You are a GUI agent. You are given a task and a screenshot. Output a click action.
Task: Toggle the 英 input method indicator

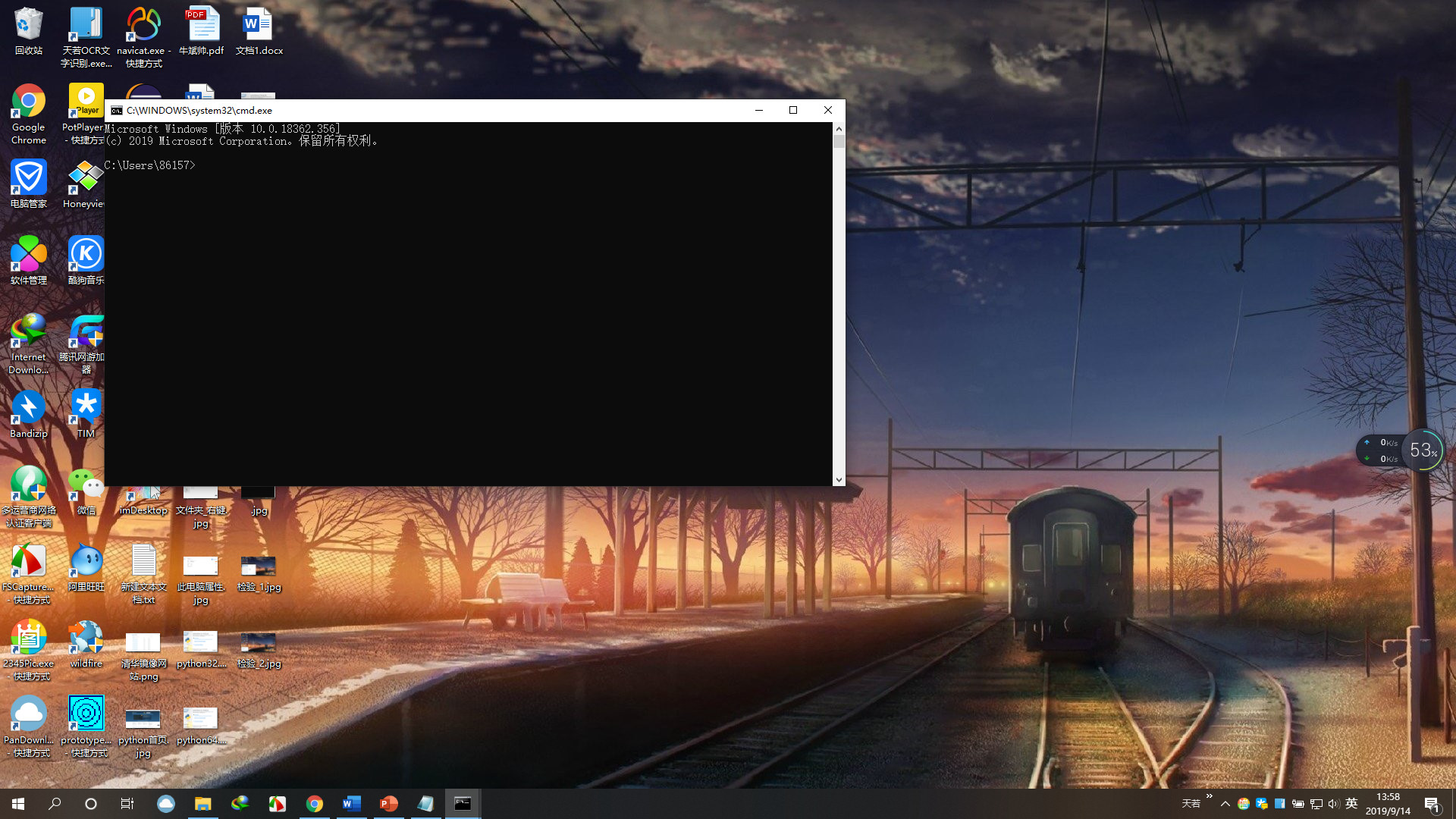coord(1351,804)
